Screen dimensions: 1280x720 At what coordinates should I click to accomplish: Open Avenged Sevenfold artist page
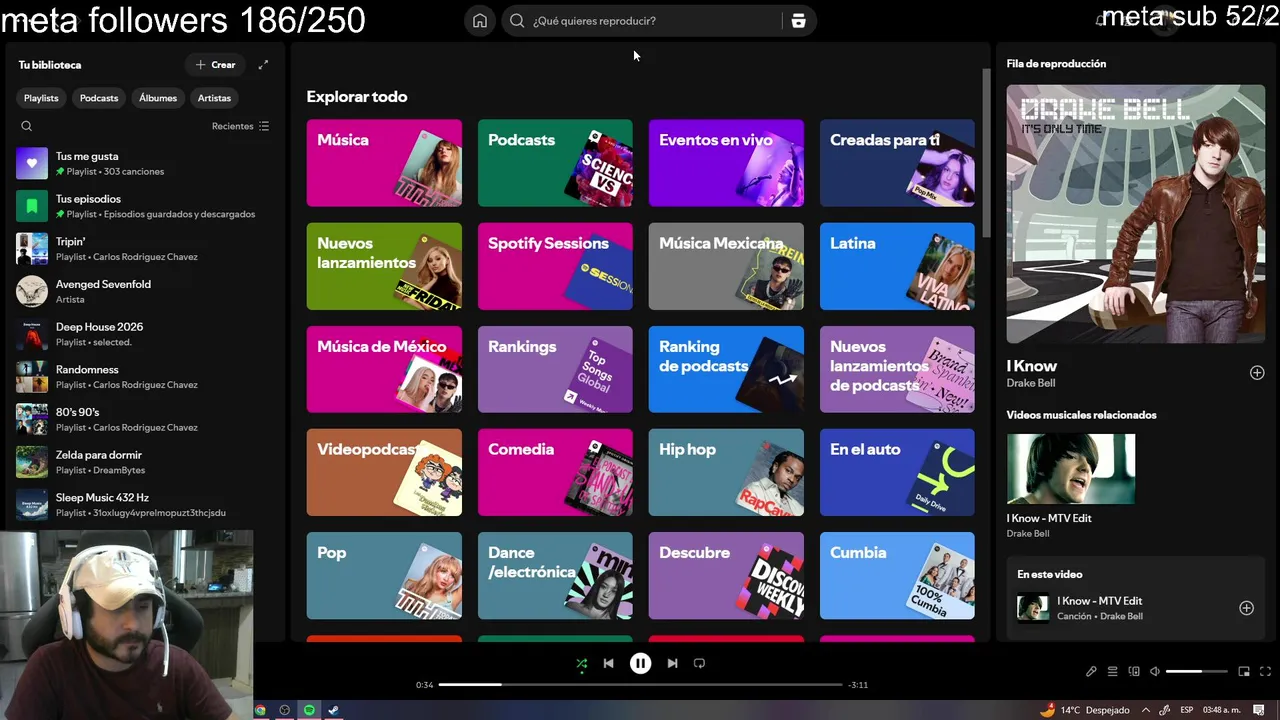tap(143, 291)
